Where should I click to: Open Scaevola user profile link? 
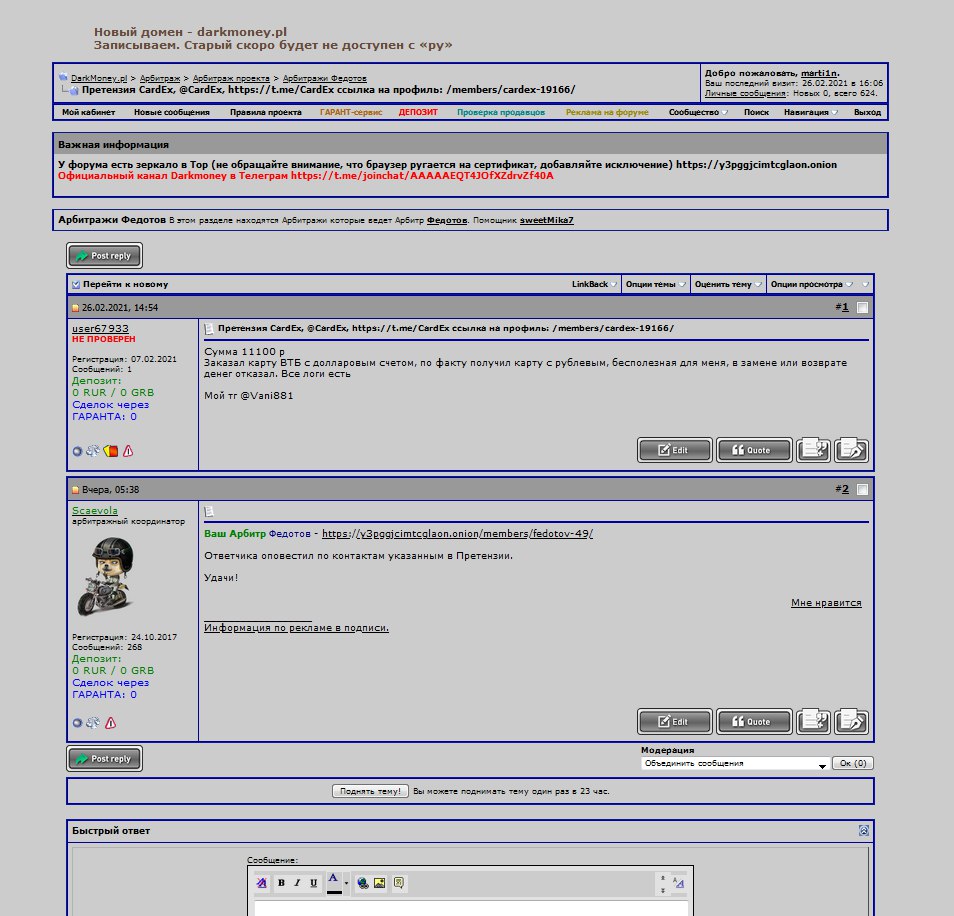point(95,510)
